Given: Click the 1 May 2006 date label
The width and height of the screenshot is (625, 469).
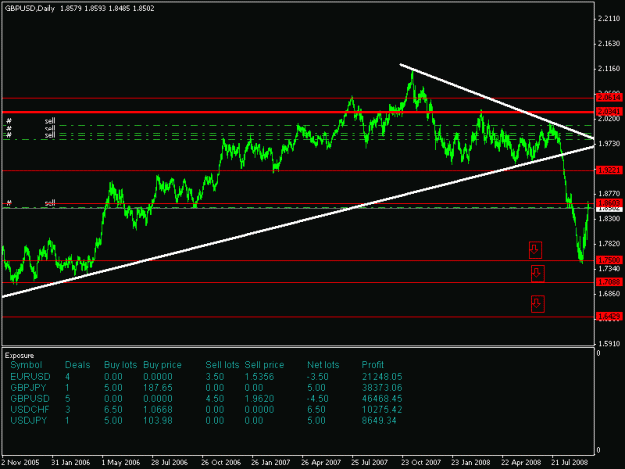Looking at the screenshot, I should tap(121, 462).
